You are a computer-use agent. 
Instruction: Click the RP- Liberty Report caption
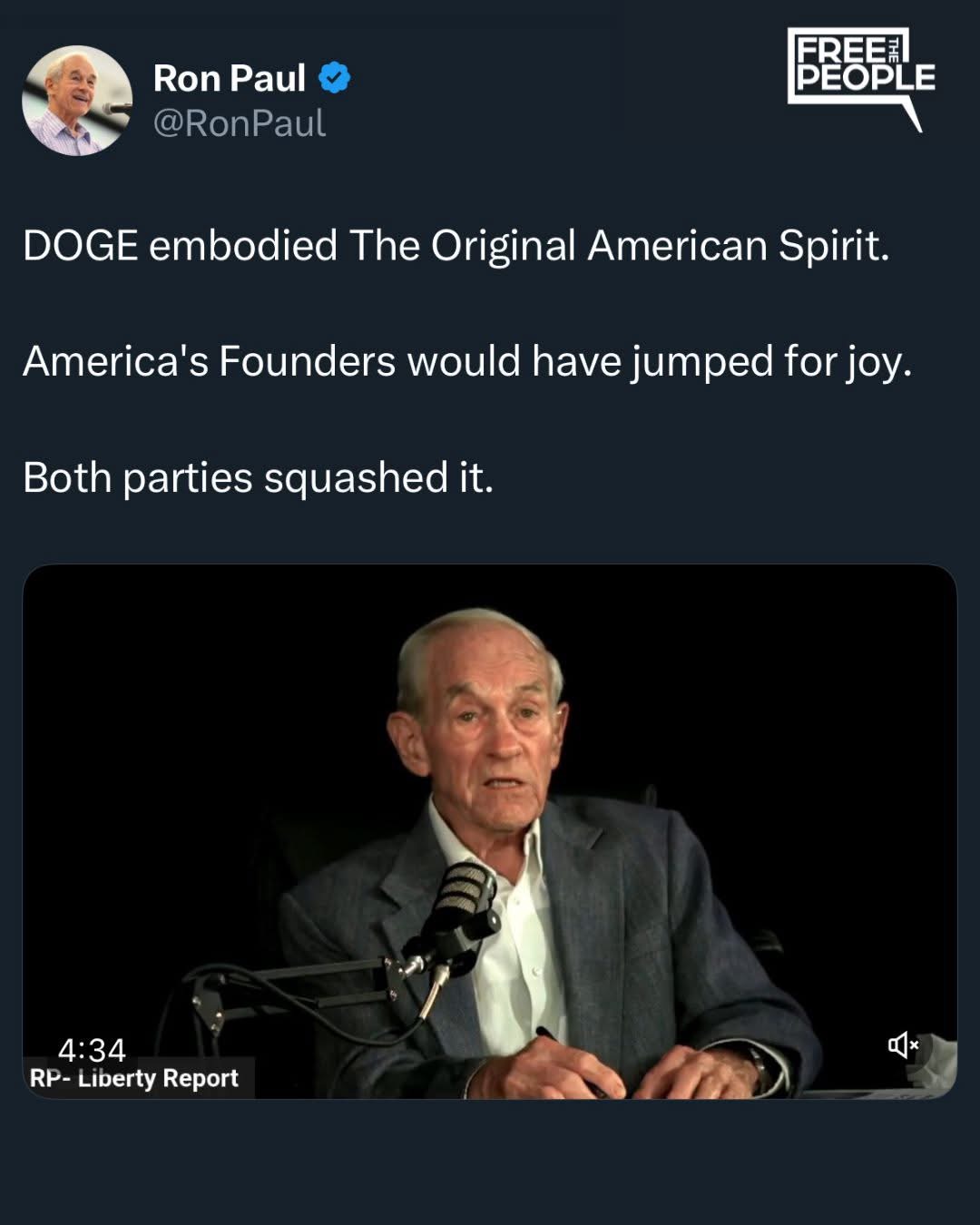pyautogui.click(x=134, y=1078)
